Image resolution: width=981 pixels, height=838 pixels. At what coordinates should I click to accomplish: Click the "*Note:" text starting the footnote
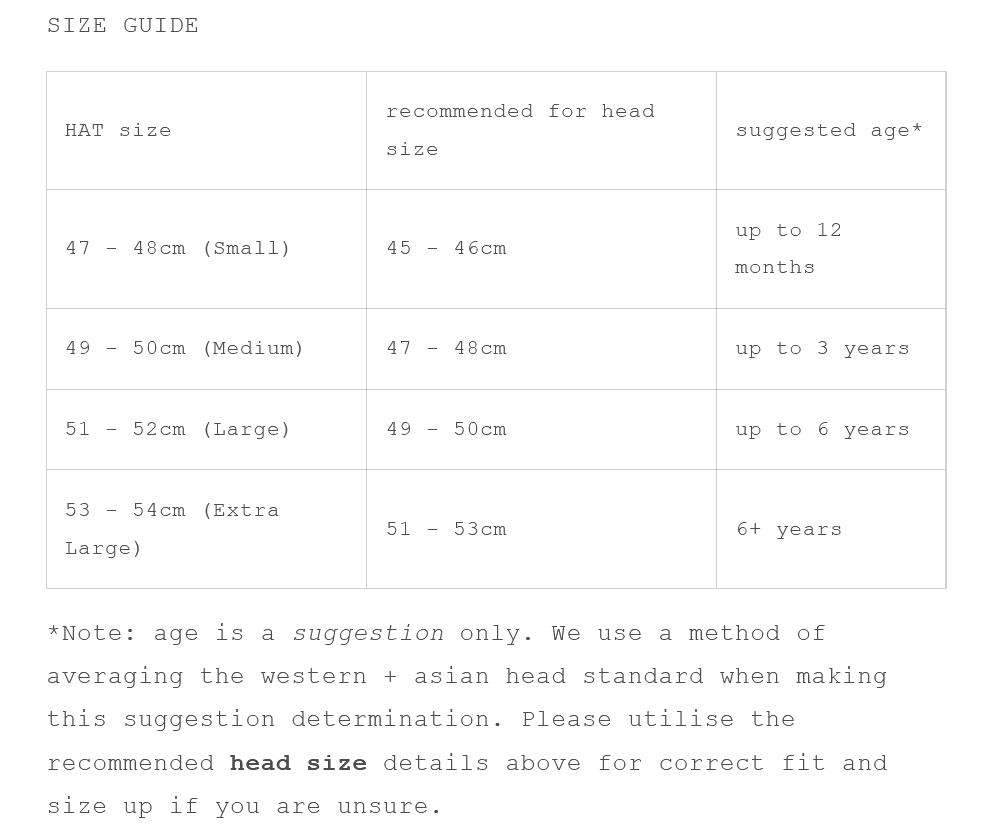92,634
